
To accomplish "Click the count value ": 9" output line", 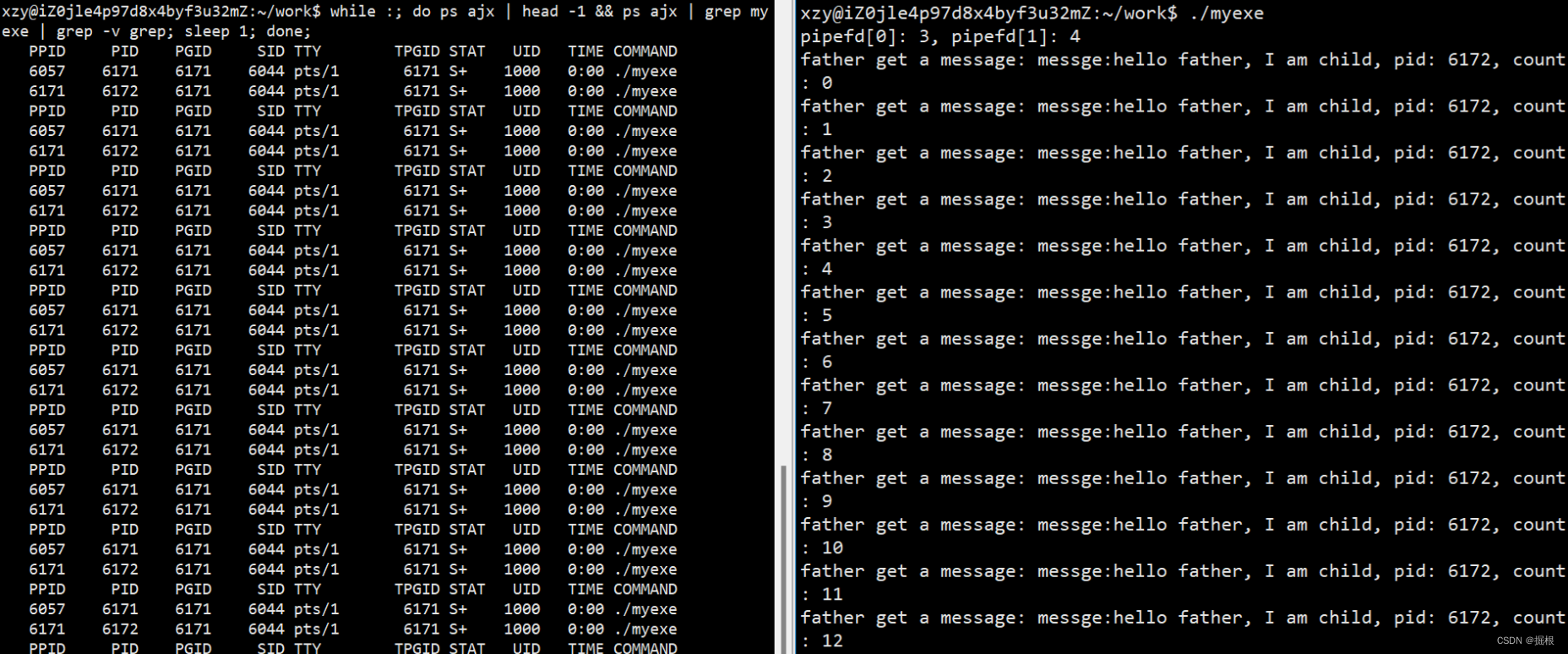I will click(x=817, y=501).
